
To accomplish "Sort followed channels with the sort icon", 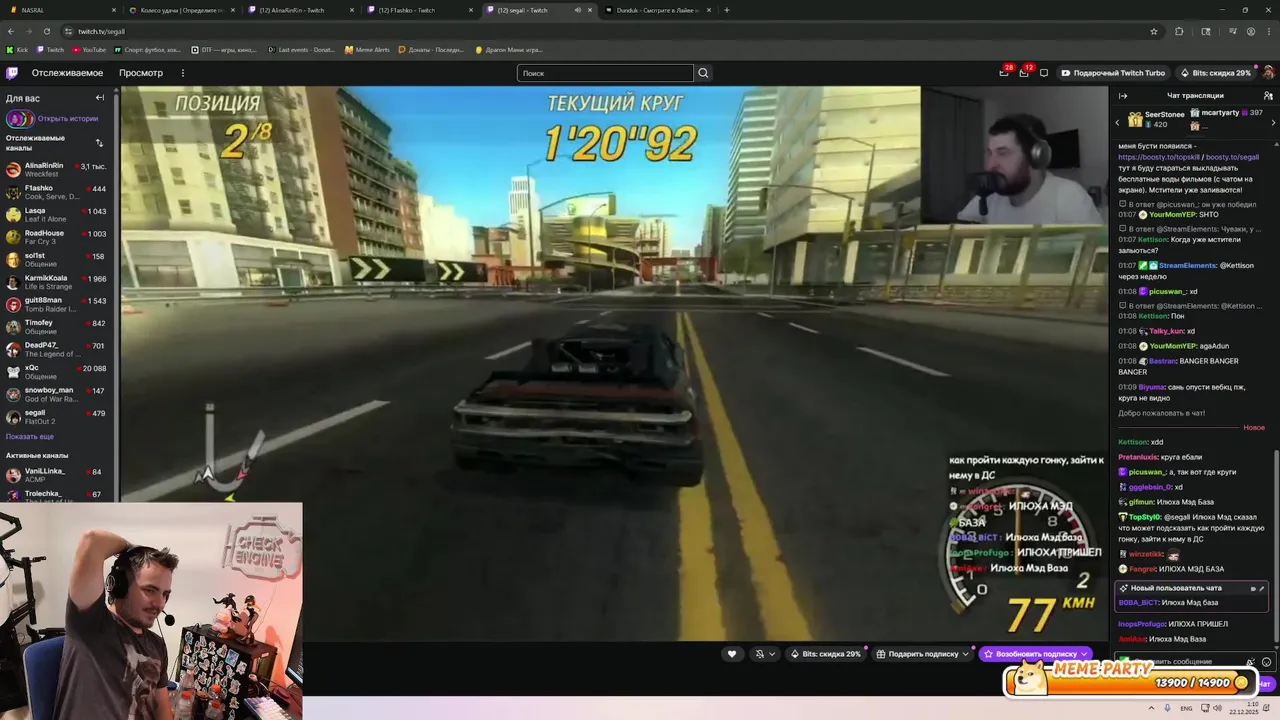I will coord(99,142).
